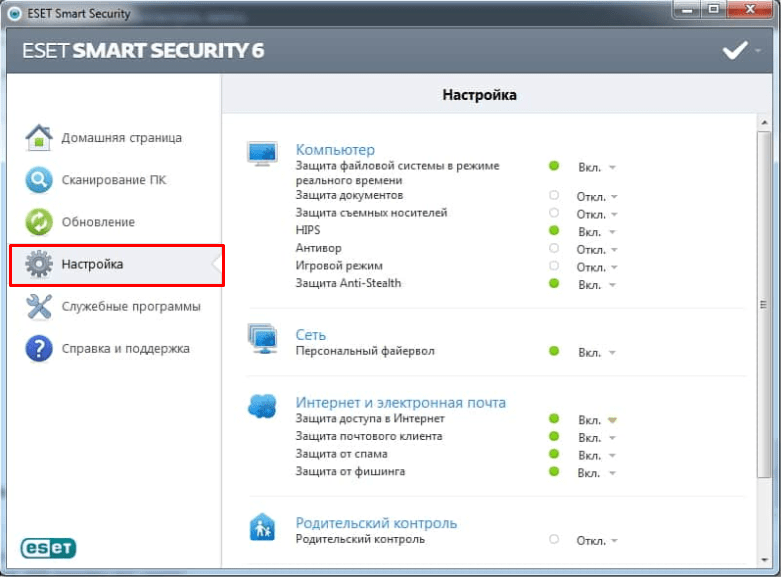The height and width of the screenshot is (577, 781).
Task: Open the Компьютер settings link
Action: click(335, 149)
